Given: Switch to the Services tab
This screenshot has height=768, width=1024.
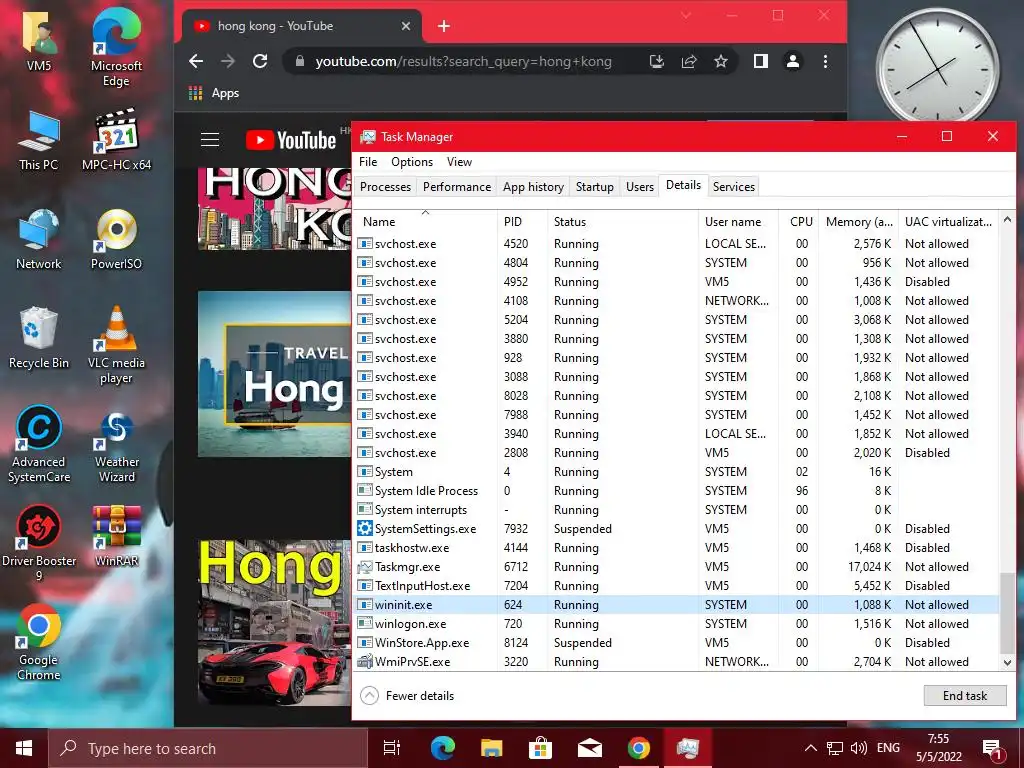Looking at the screenshot, I should pos(733,187).
